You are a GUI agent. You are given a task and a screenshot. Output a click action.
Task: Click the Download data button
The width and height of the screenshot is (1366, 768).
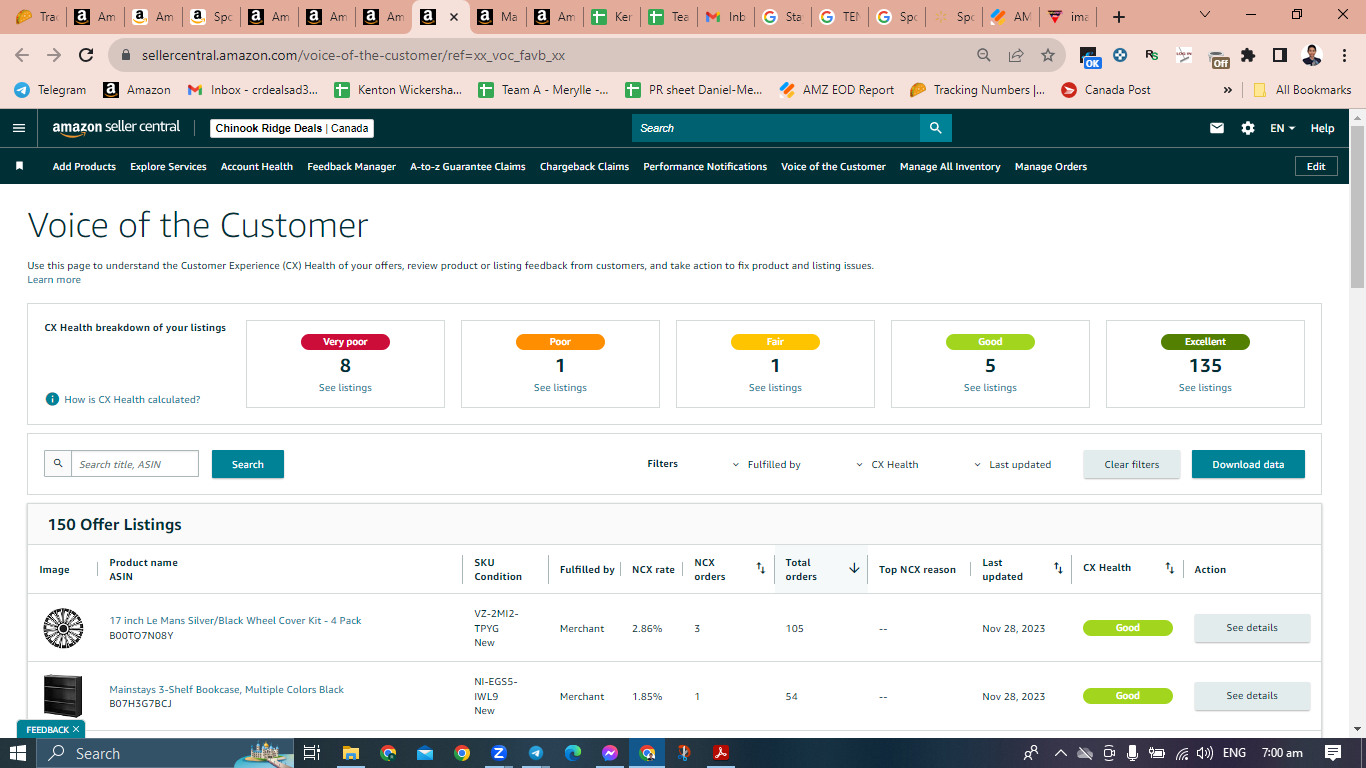pyautogui.click(x=1248, y=464)
